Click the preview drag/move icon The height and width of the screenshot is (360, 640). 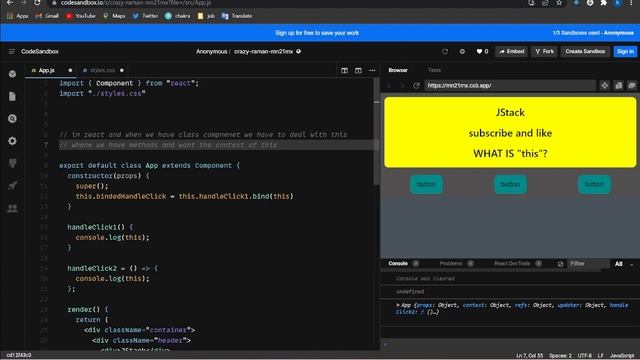[604, 85]
